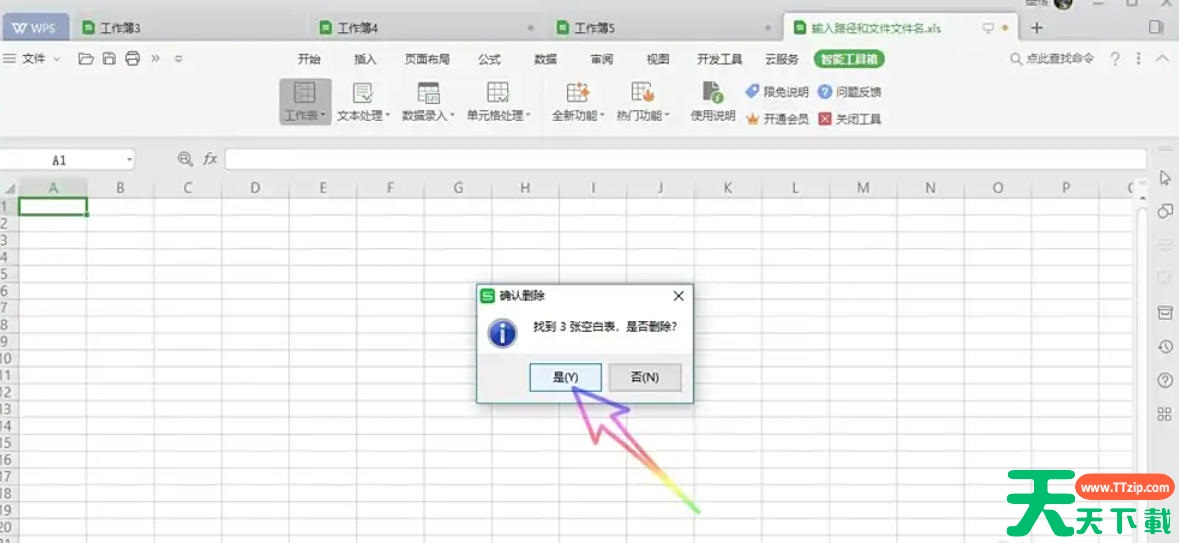Switch to the 云服务 ribbon tab
The image size is (1179, 543).
click(782, 59)
